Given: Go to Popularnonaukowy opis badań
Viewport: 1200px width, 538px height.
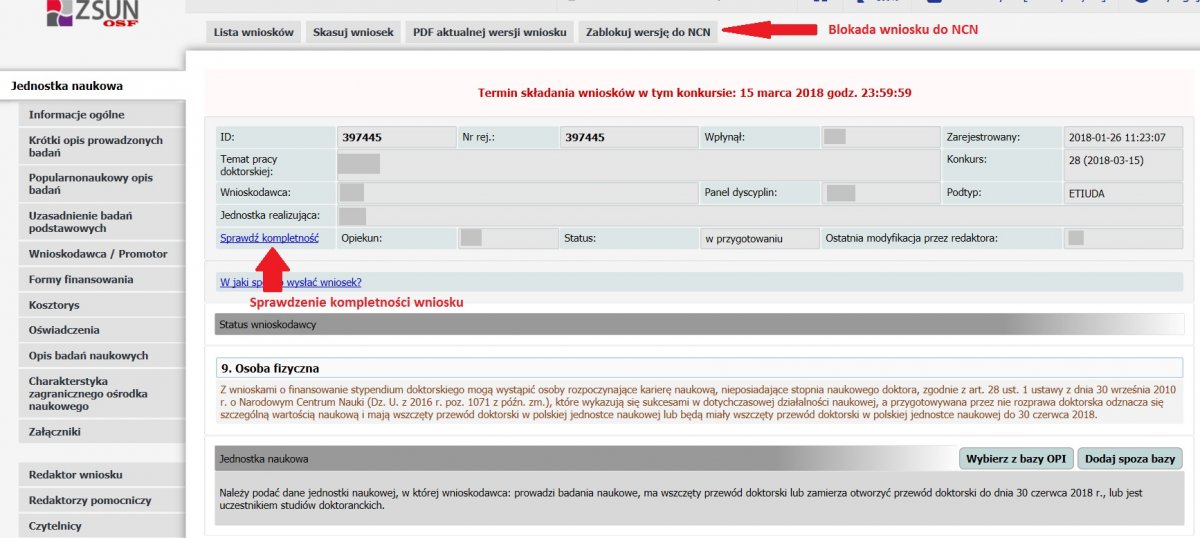Looking at the screenshot, I should pos(91,185).
